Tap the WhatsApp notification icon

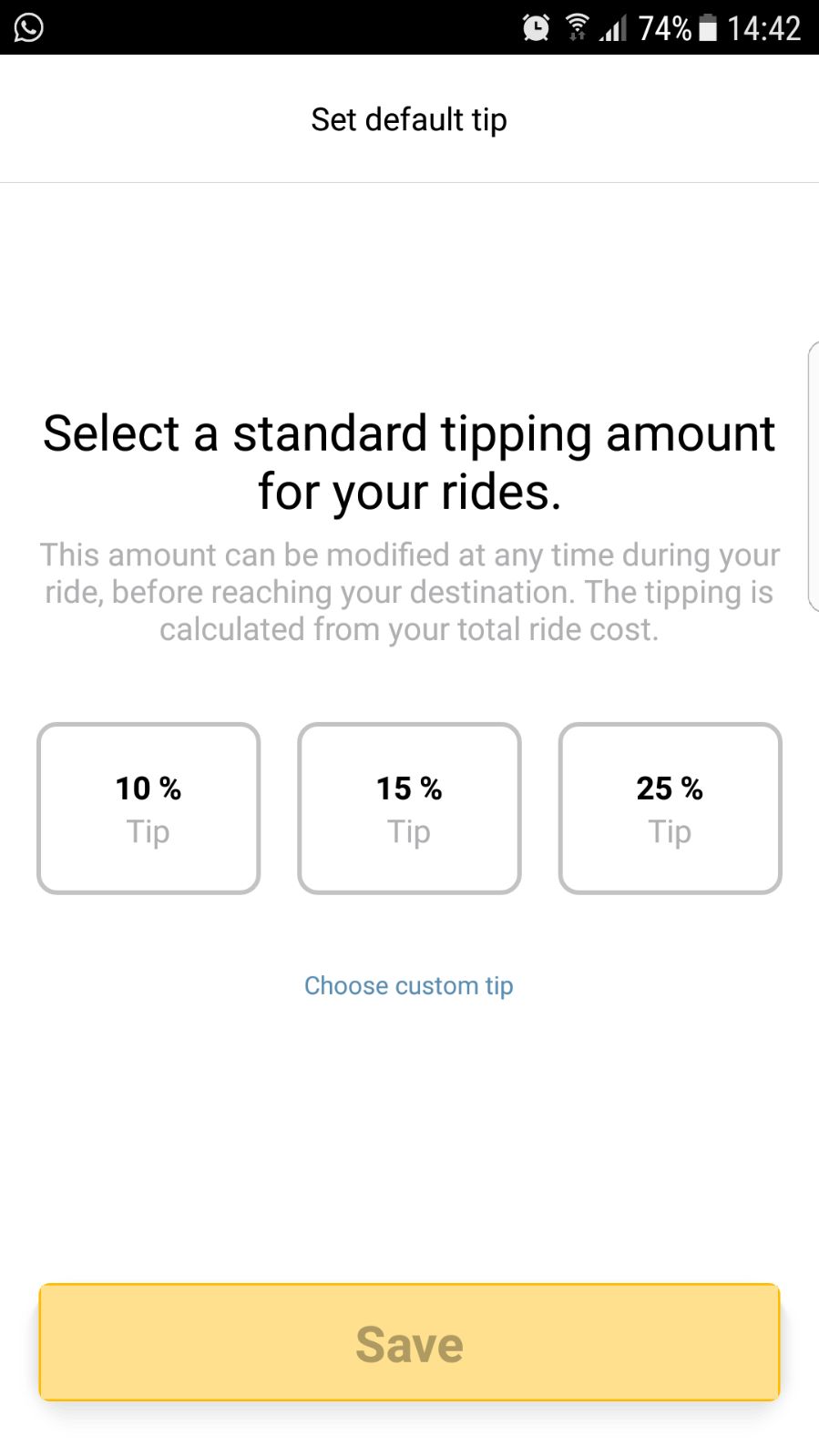click(28, 27)
